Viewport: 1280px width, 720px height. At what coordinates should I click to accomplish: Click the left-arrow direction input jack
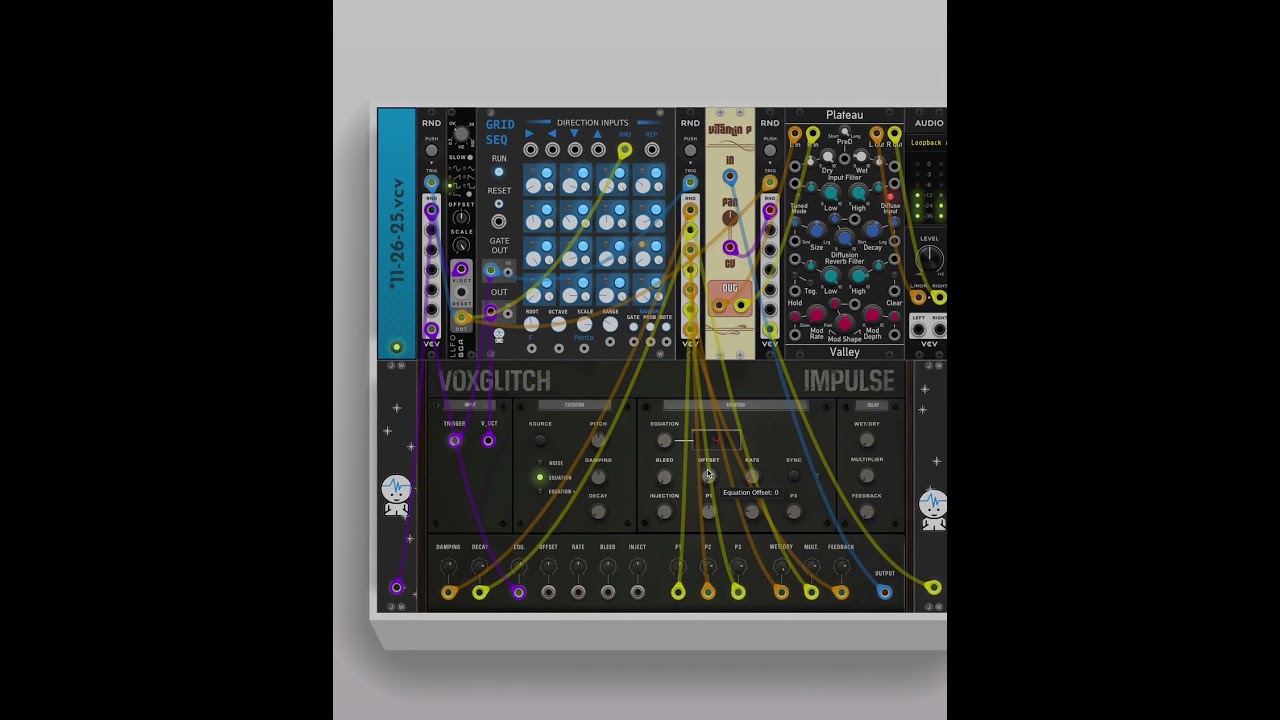[552, 150]
